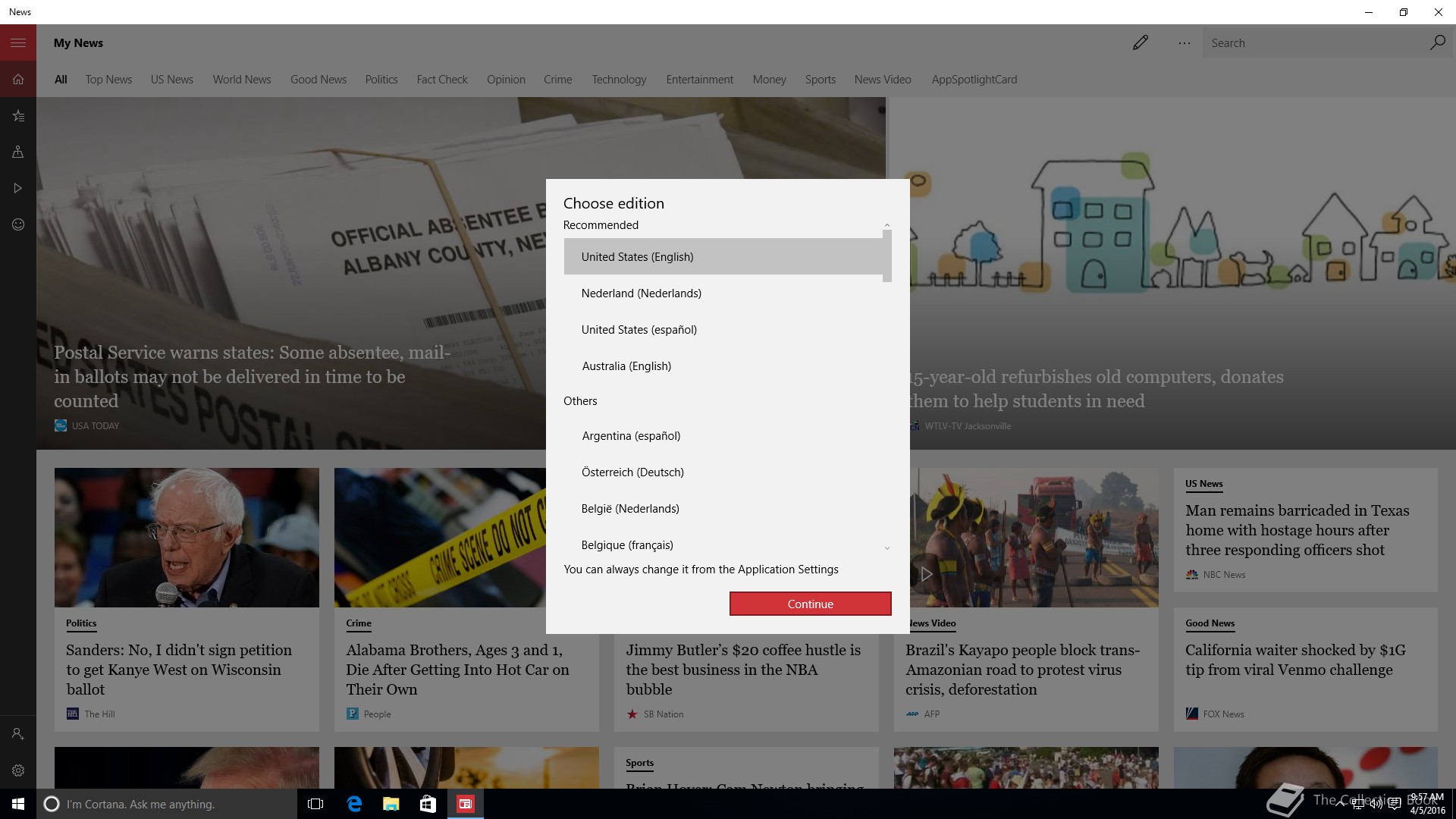The height and width of the screenshot is (819, 1456).
Task: Pick Österreich (Deutsch) edition
Action: tap(723, 472)
